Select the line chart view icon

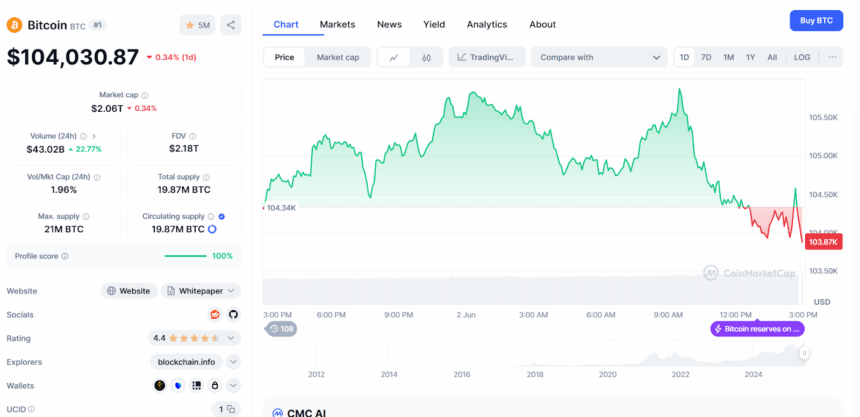coord(394,57)
